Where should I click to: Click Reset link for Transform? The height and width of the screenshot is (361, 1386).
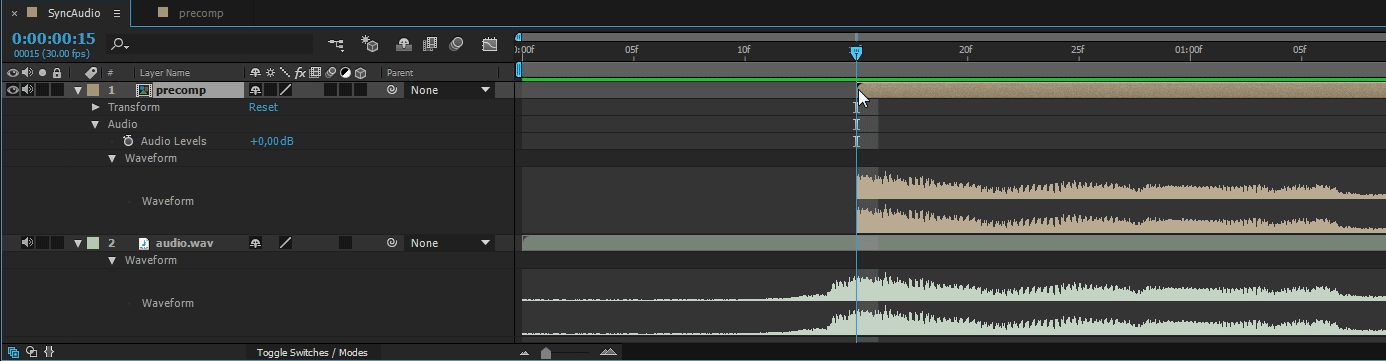point(263,107)
